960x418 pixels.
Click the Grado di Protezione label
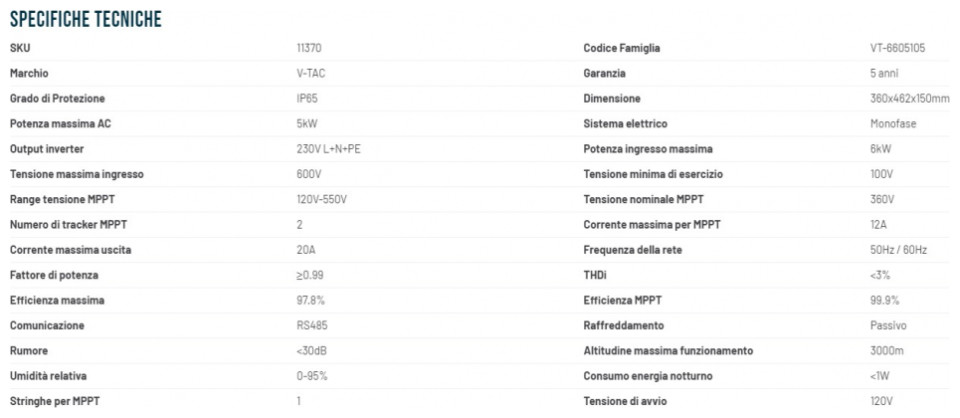(x=58, y=99)
